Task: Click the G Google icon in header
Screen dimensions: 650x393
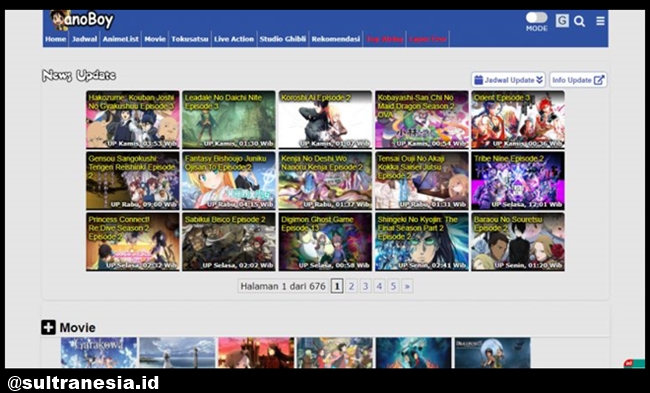Action: click(x=562, y=21)
